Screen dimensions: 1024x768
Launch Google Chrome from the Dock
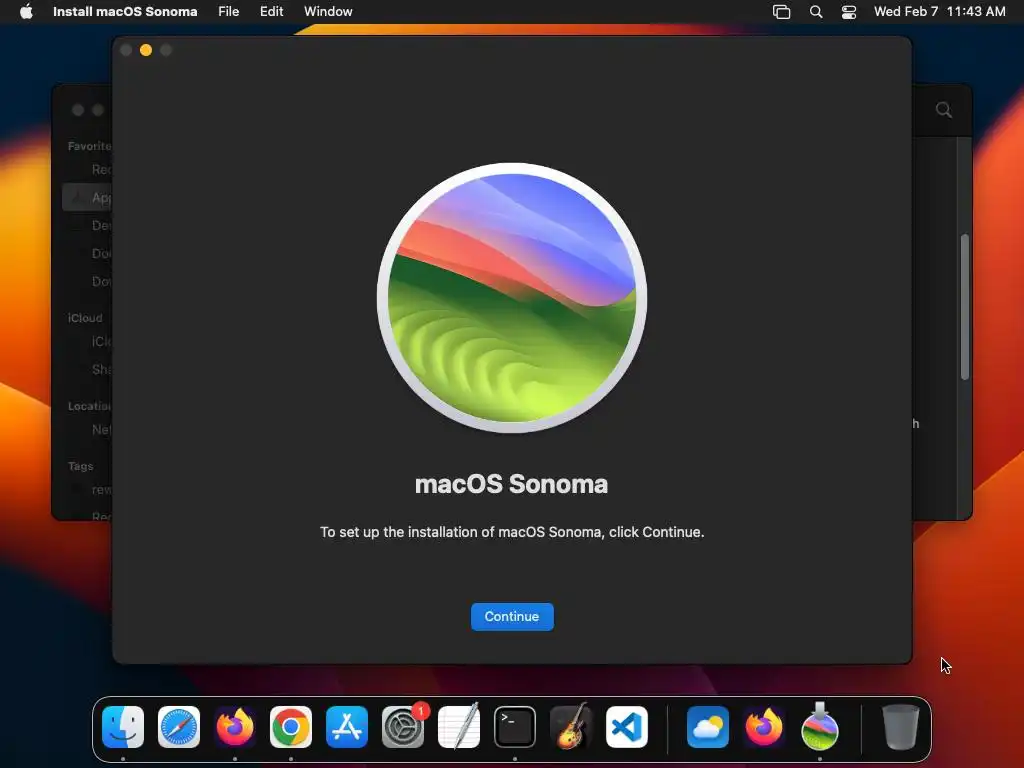(291, 727)
